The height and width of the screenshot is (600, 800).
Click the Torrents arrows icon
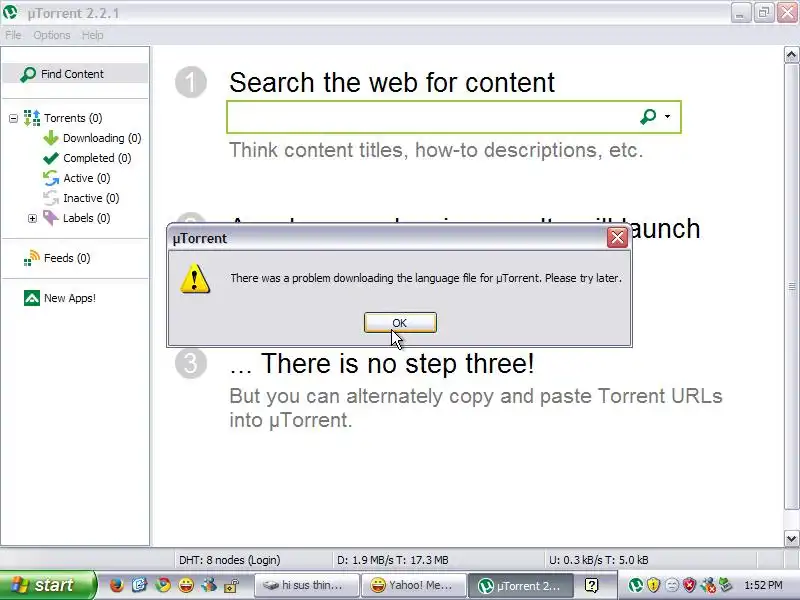[32, 118]
